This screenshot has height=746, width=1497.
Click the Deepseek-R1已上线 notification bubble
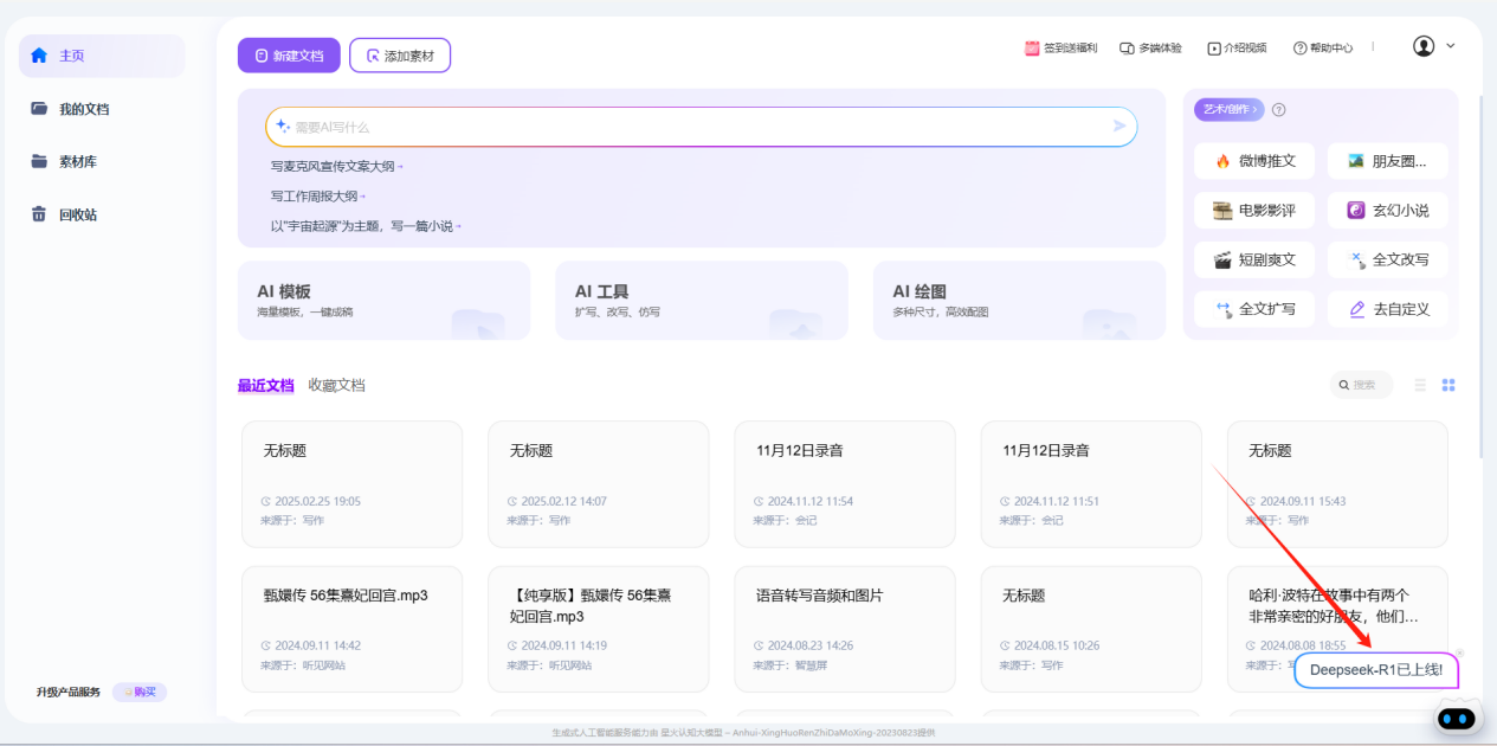pos(1376,670)
